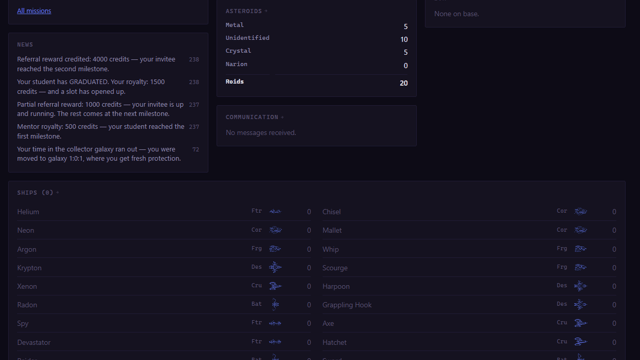
Task: Click the Referral reward 4000 credits news item
Action: click(108, 64)
